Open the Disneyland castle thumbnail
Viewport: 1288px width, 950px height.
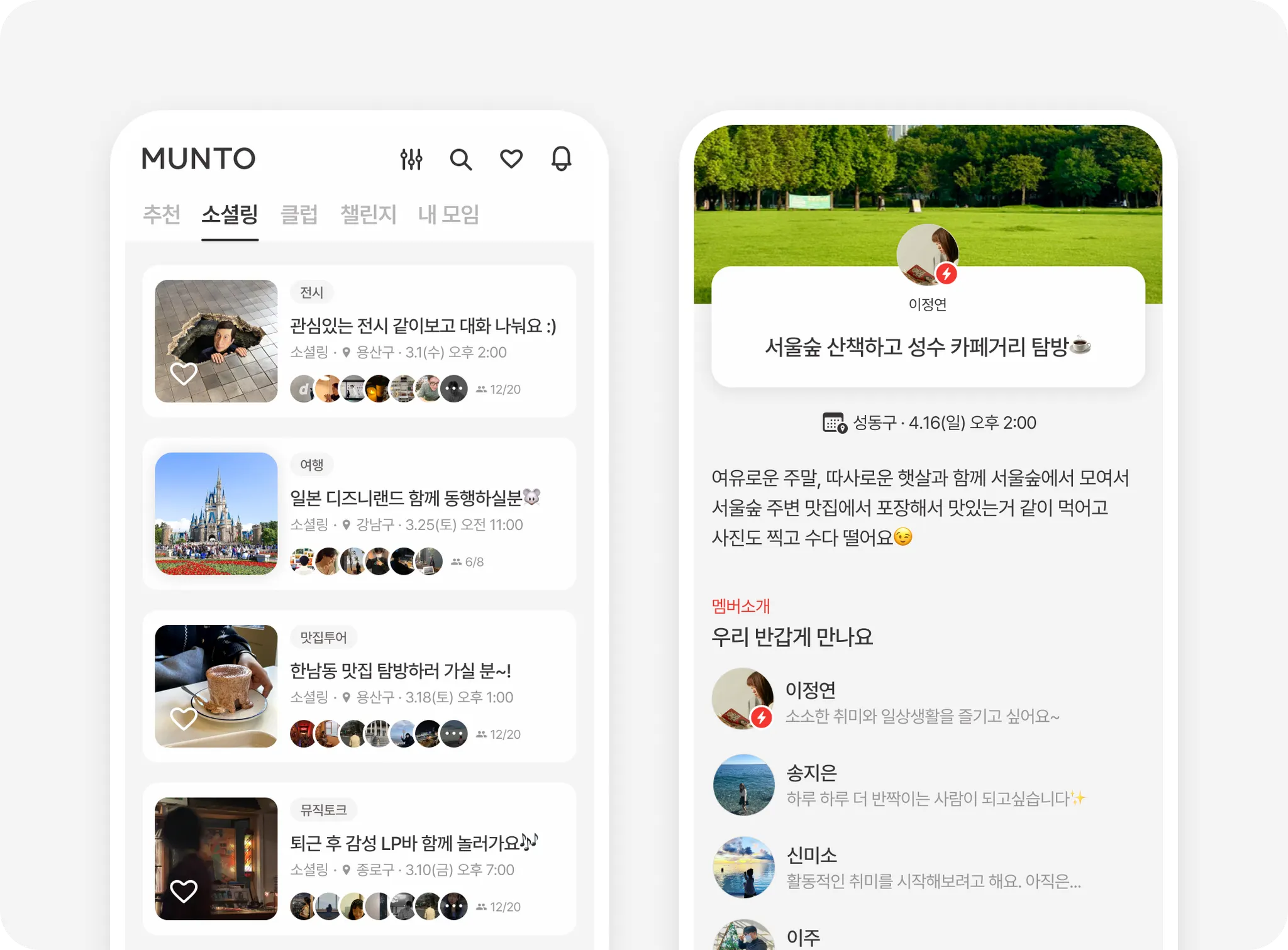(x=216, y=514)
